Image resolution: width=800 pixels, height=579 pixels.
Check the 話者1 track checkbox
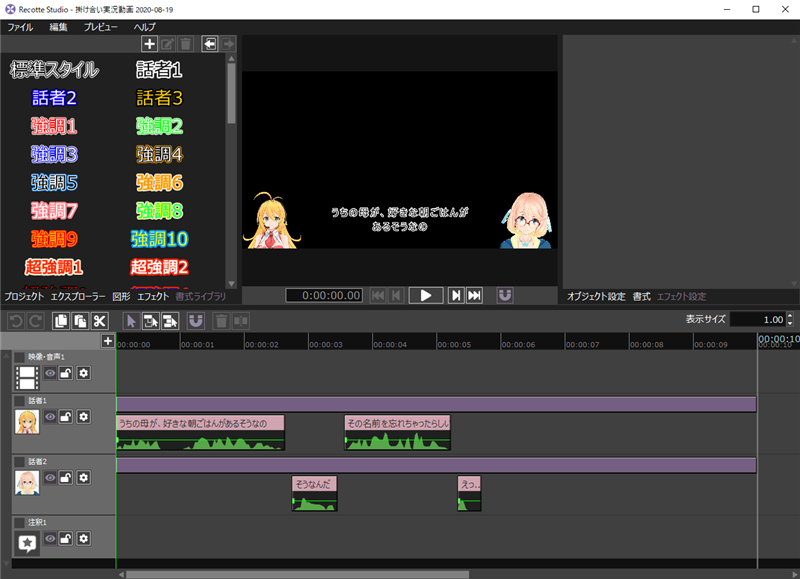click(x=19, y=401)
